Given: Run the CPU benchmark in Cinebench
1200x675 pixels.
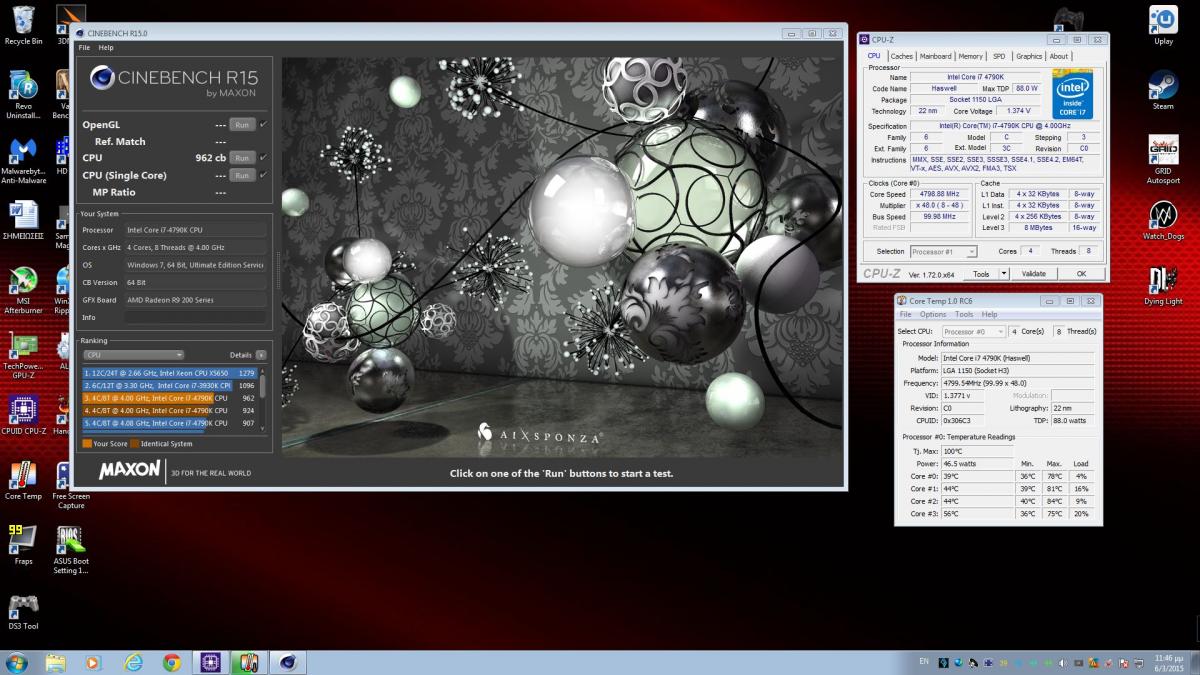Looking at the screenshot, I should point(242,158).
